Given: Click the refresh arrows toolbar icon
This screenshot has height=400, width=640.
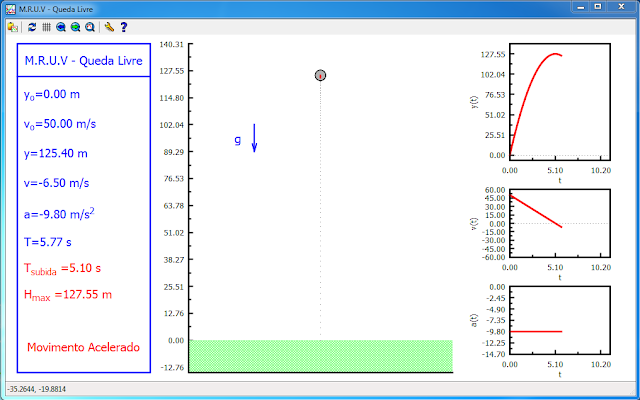Looking at the screenshot, I should pos(32,27).
